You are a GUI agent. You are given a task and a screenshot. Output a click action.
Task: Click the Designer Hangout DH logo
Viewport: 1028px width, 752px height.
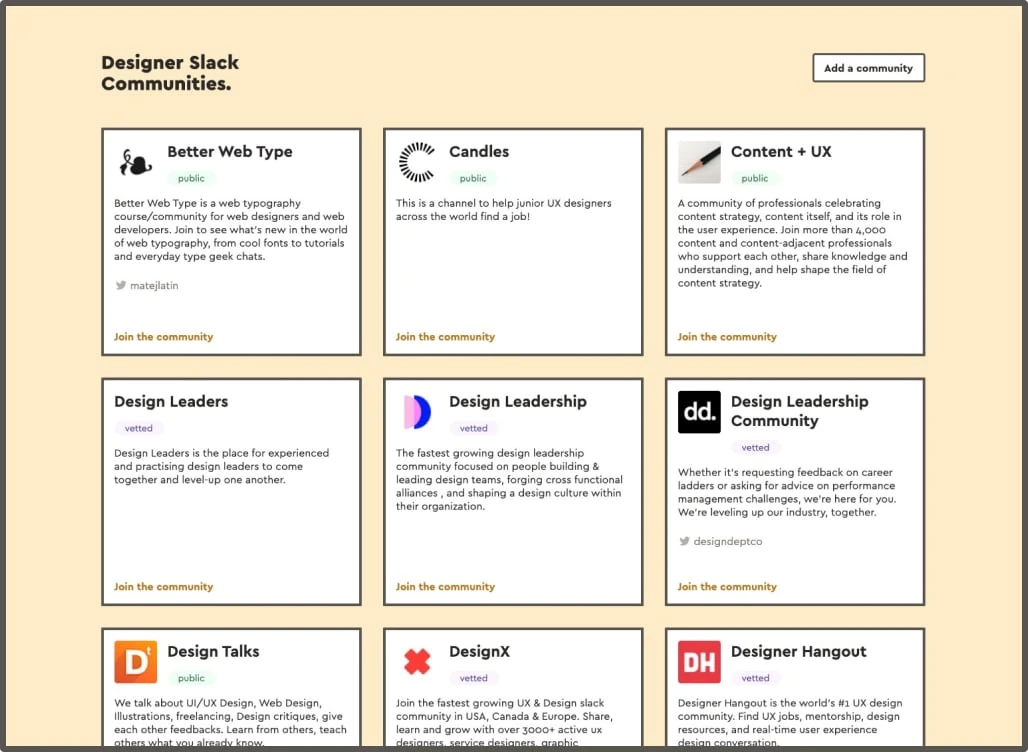(x=698, y=660)
